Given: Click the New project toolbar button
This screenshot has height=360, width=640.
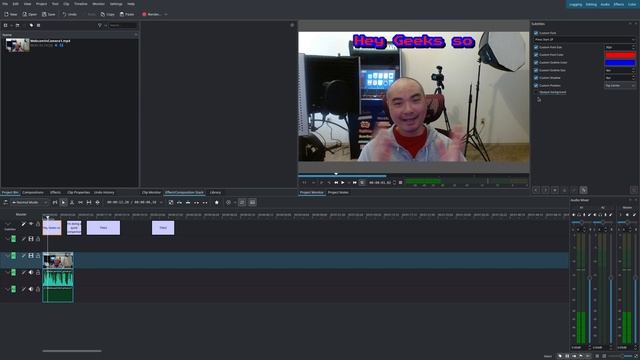Looking at the screenshot, I should pyautogui.click(x=11, y=14).
